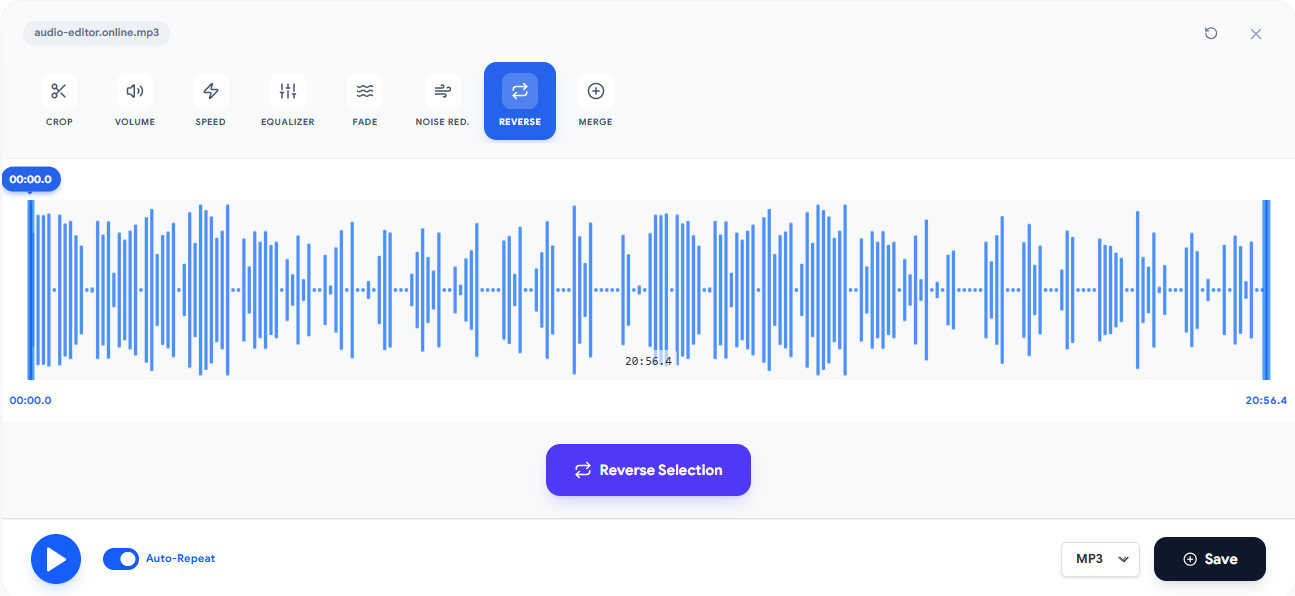Toggle the Auto-Repeat switch
This screenshot has height=596, width=1295.
(x=121, y=559)
